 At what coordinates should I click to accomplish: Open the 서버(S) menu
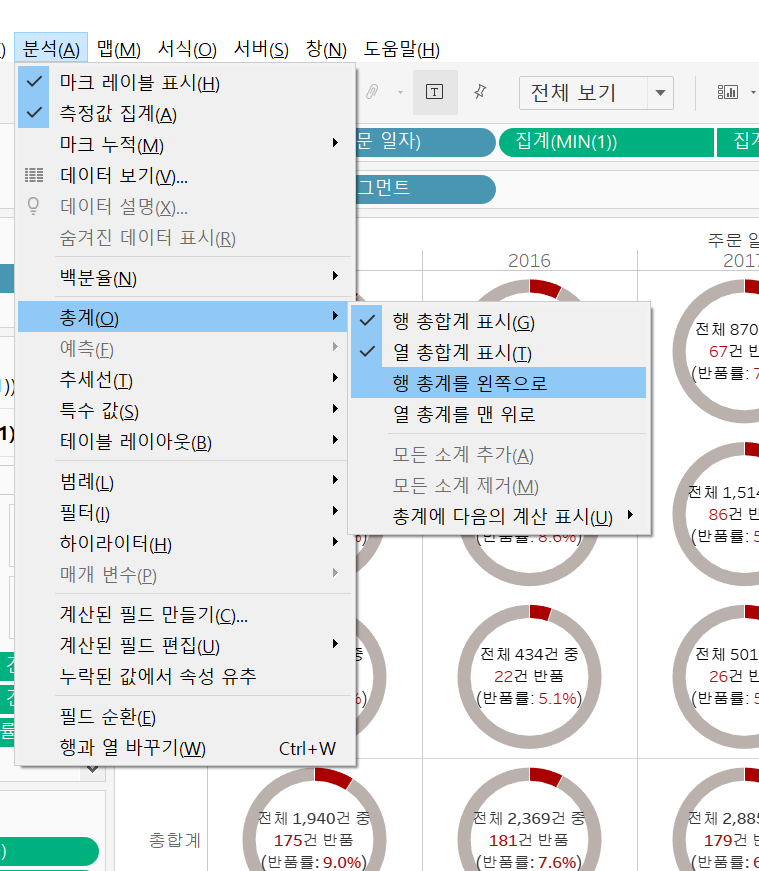[261, 49]
